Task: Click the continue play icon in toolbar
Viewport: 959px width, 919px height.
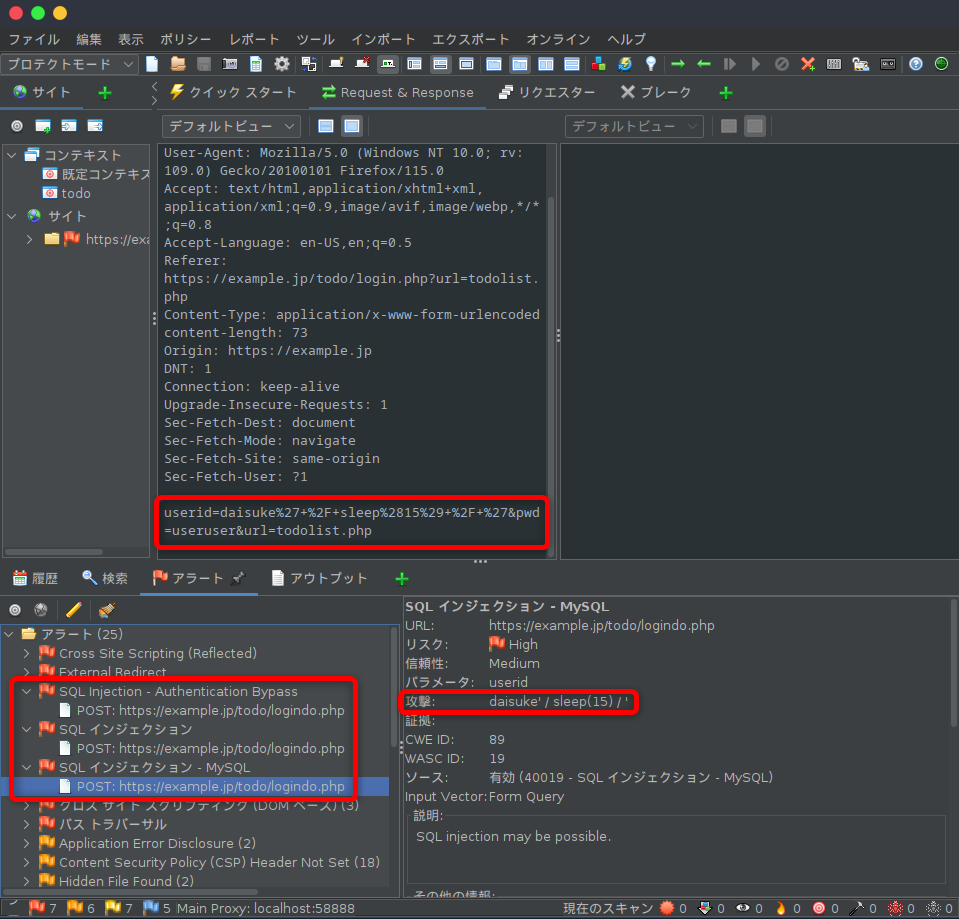Action: tap(756, 64)
